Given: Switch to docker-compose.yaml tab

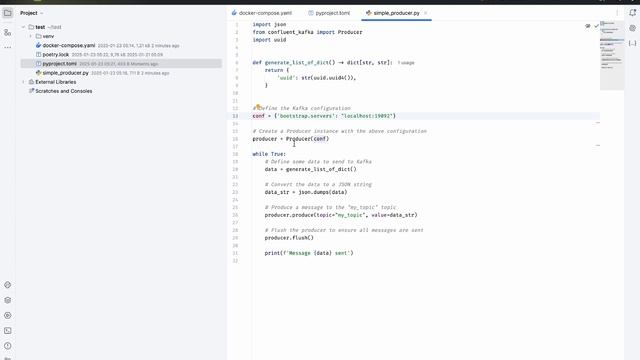Looking at the screenshot, I should point(262,13).
